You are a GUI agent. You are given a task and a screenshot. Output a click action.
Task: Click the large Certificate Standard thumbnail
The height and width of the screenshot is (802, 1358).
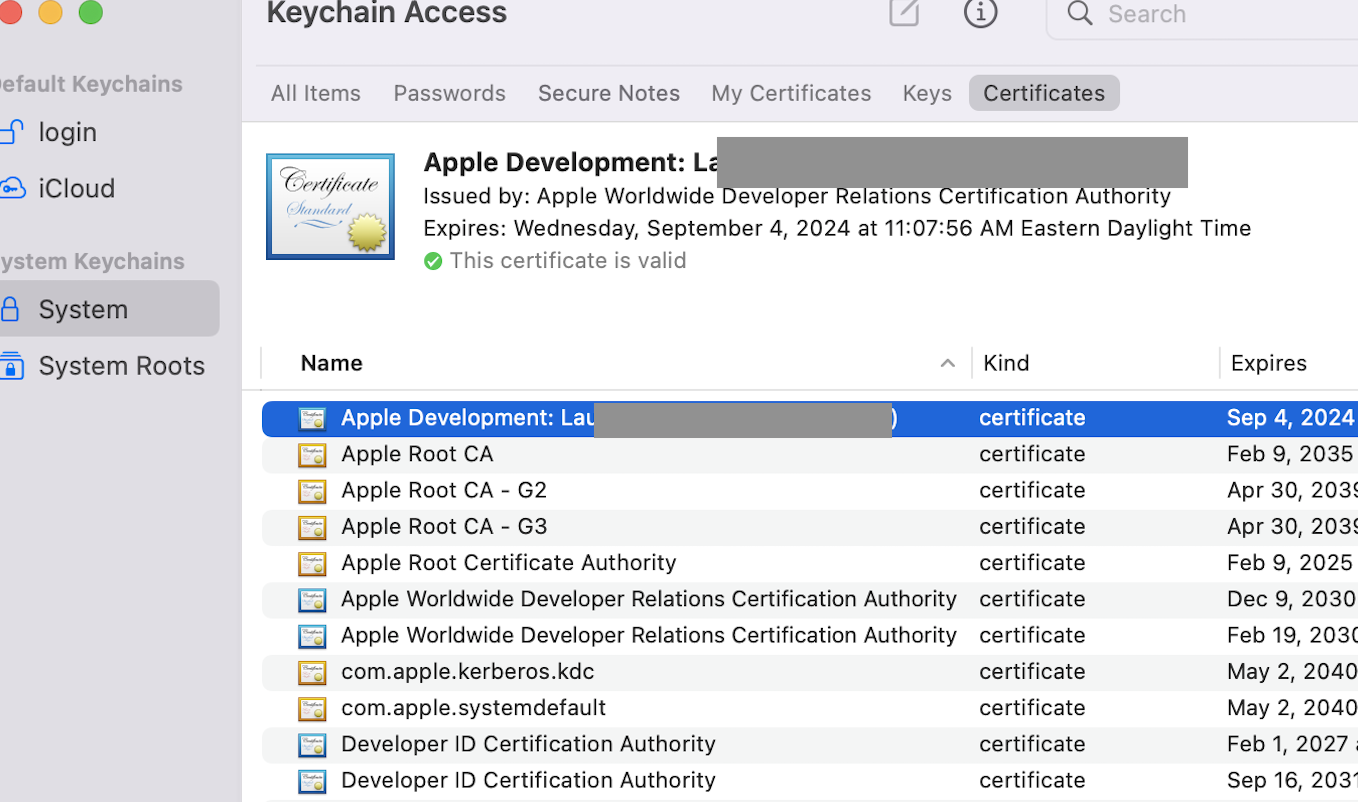330,207
